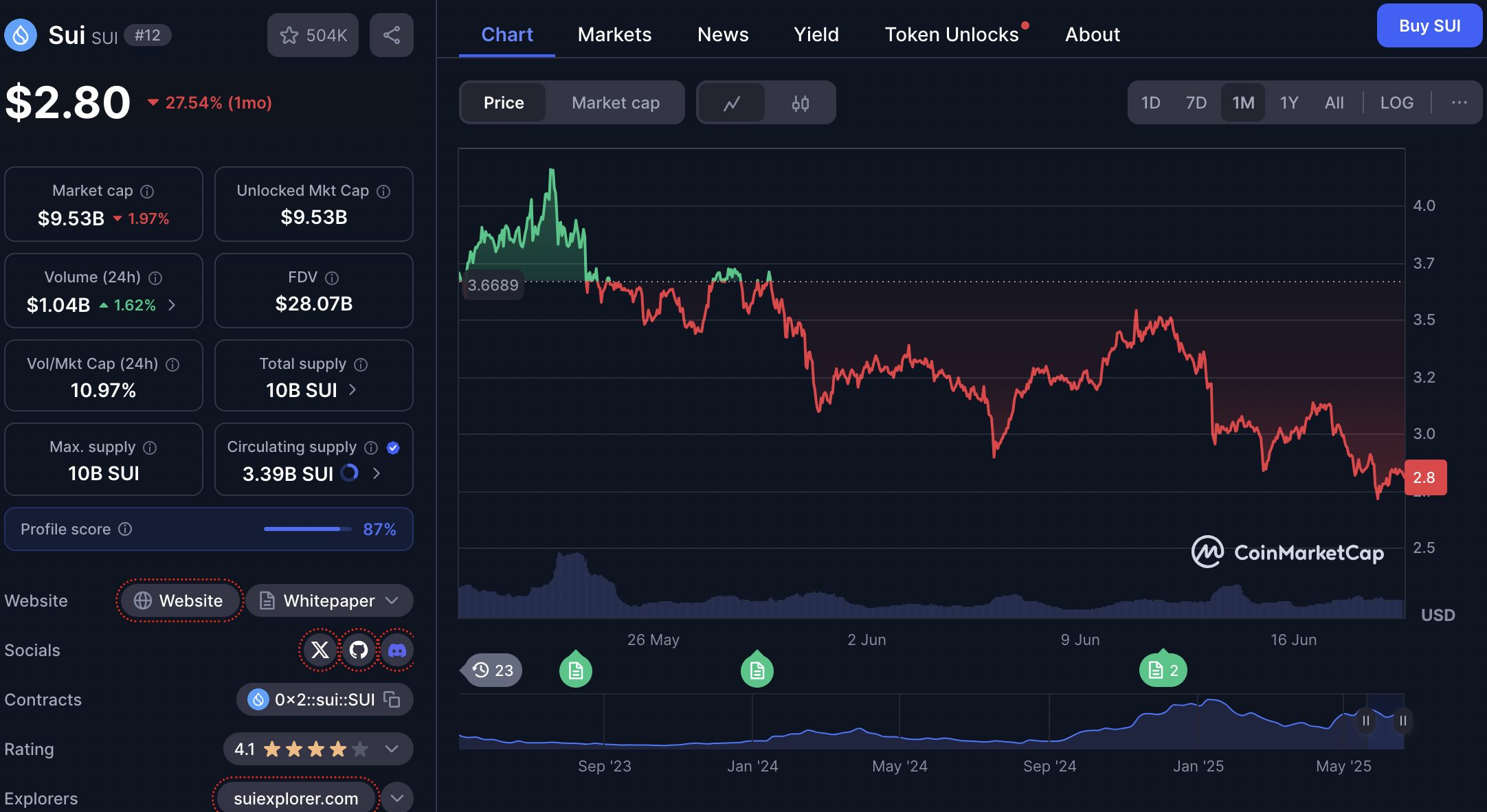Show Volume (24h) info icon

(x=155, y=278)
